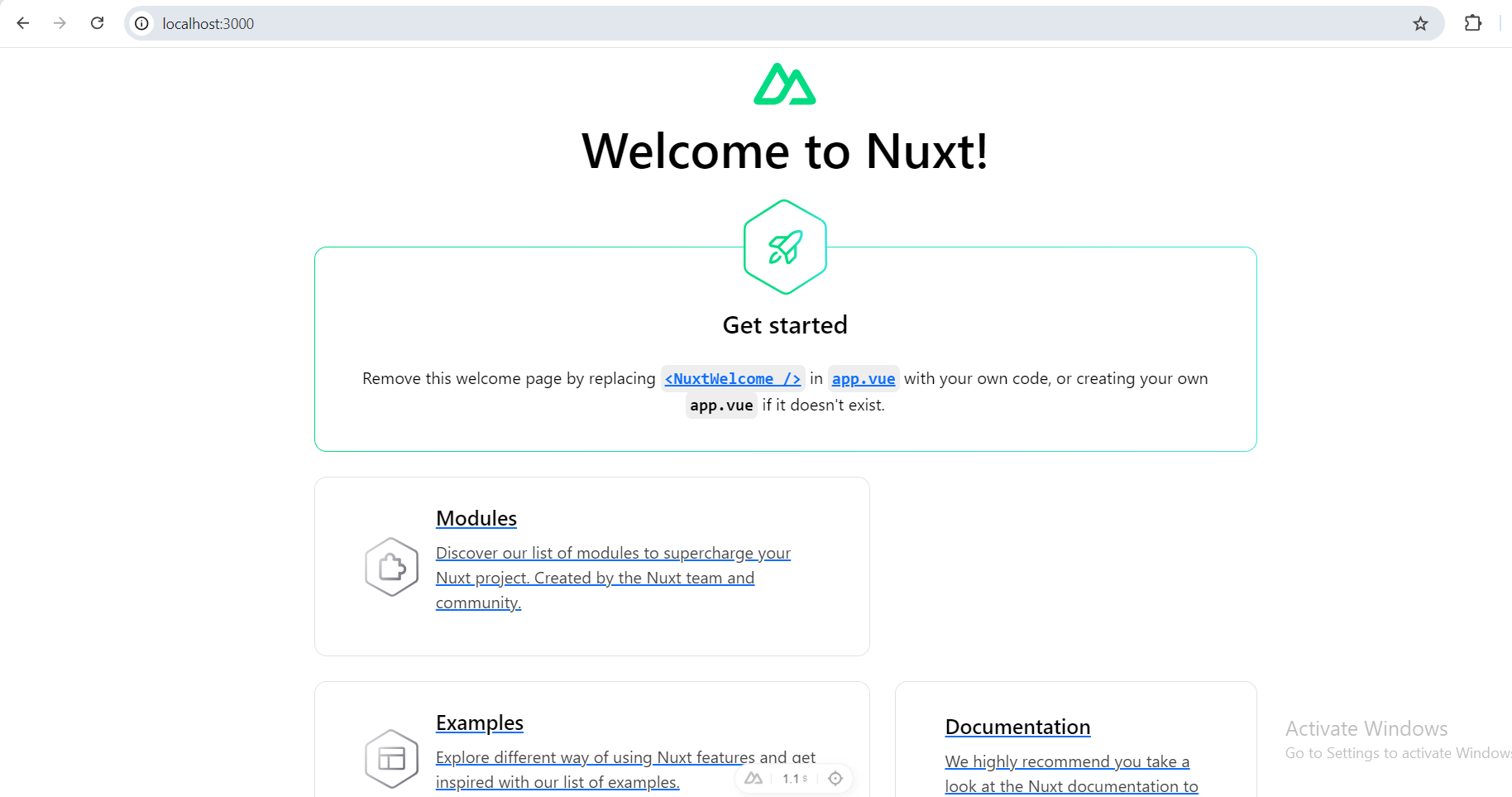Open the app.vue code link
Viewport: 1512px width, 797px height.
pos(864,378)
